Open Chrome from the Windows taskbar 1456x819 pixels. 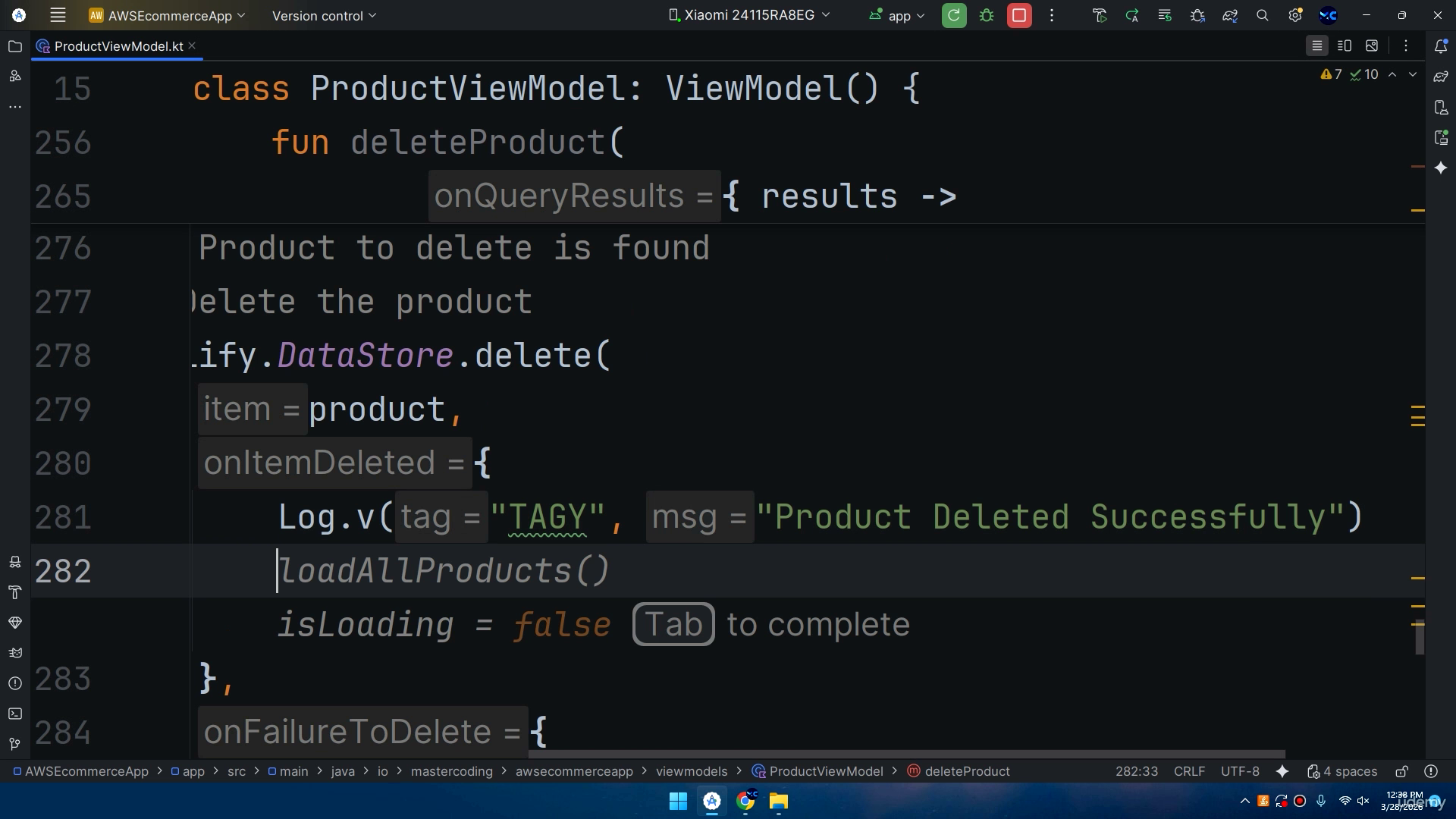click(x=745, y=801)
